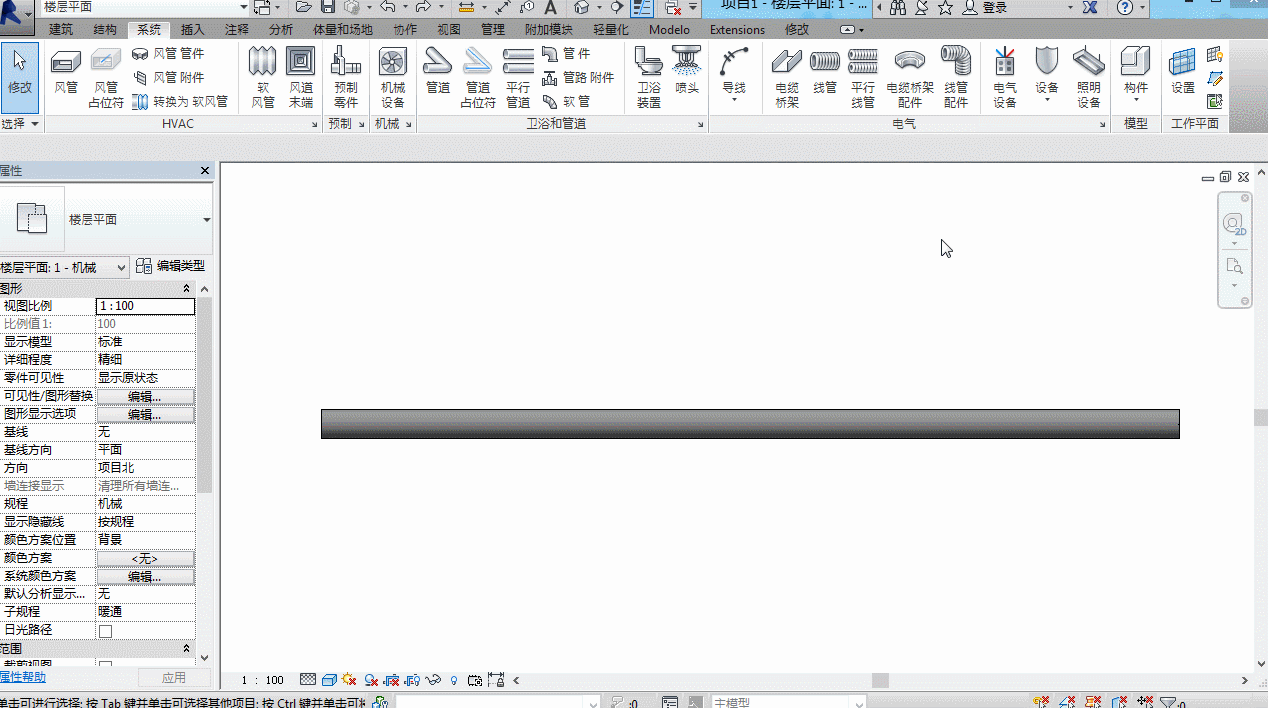
Task: Click the 转换为 软风管 tool
Action: pyautogui.click(x=180, y=101)
